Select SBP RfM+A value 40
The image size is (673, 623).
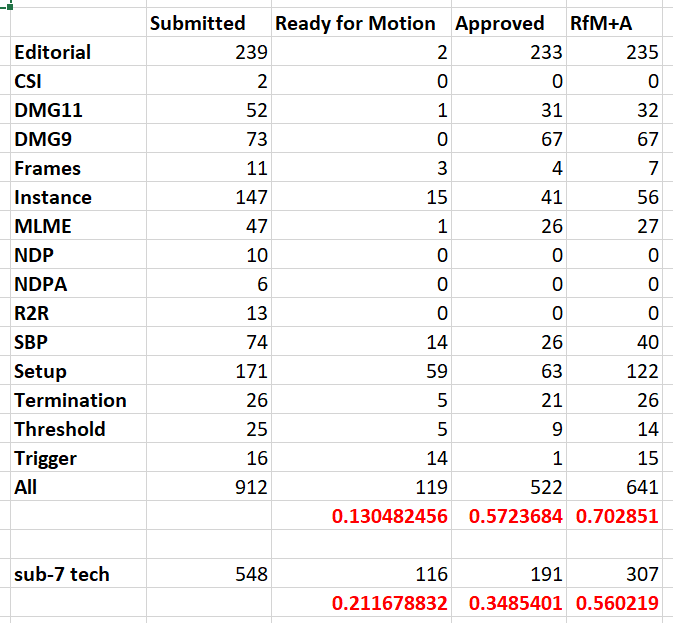pos(614,341)
